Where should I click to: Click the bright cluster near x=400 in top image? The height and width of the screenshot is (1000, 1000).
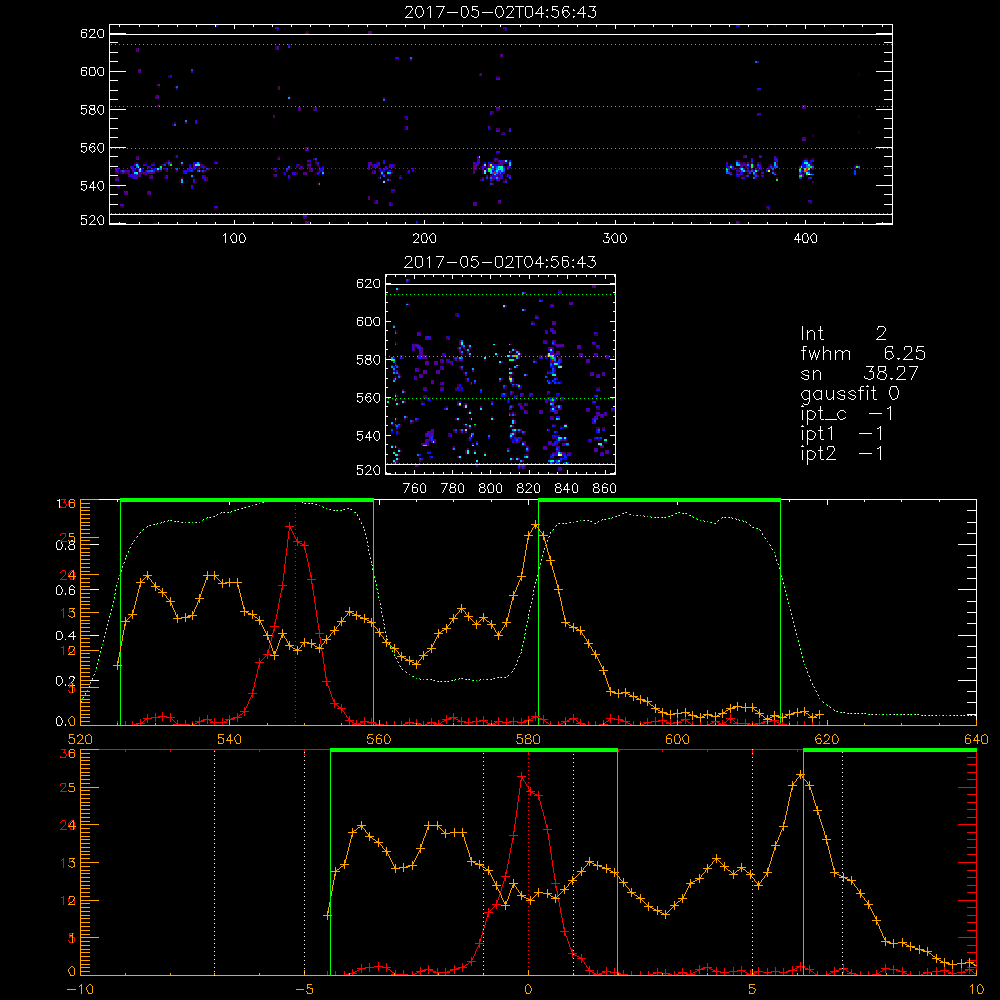coord(807,169)
